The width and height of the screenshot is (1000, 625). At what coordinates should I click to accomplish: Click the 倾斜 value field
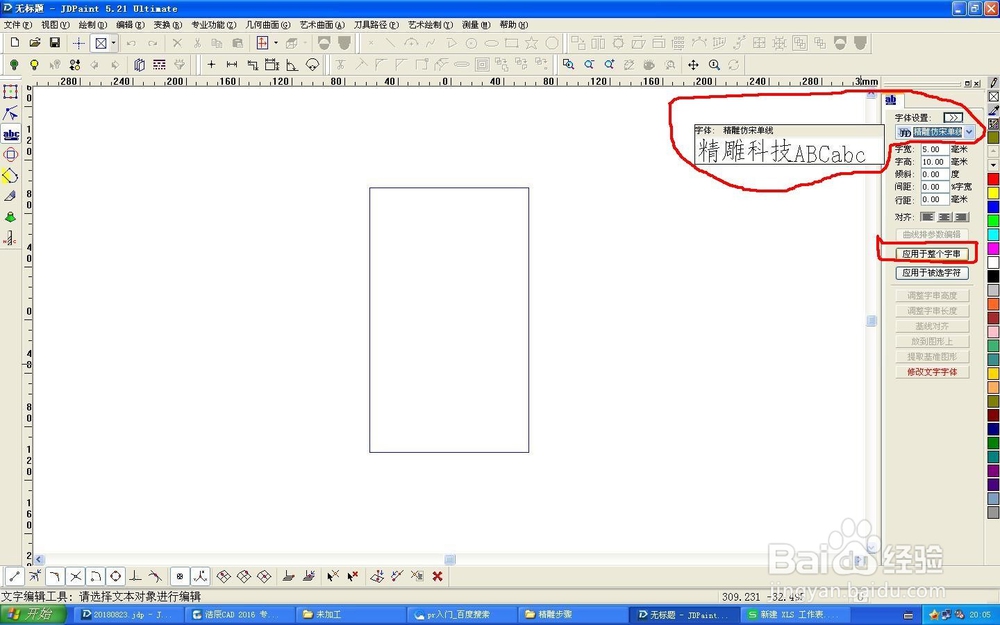(x=934, y=174)
